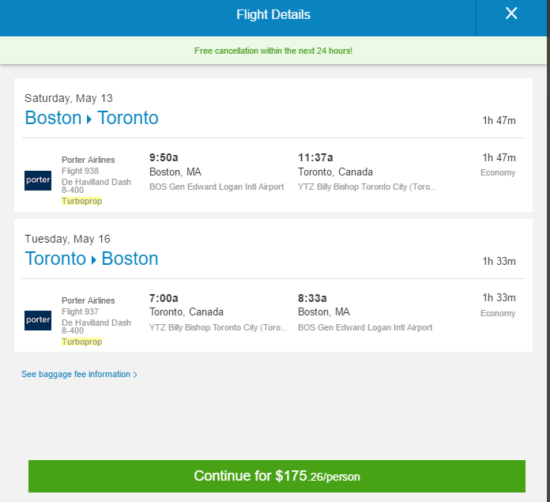This screenshot has height=502, width=550.
Task: Click the Saturday, May 13 date label
Action: click(x=69, y=98)
